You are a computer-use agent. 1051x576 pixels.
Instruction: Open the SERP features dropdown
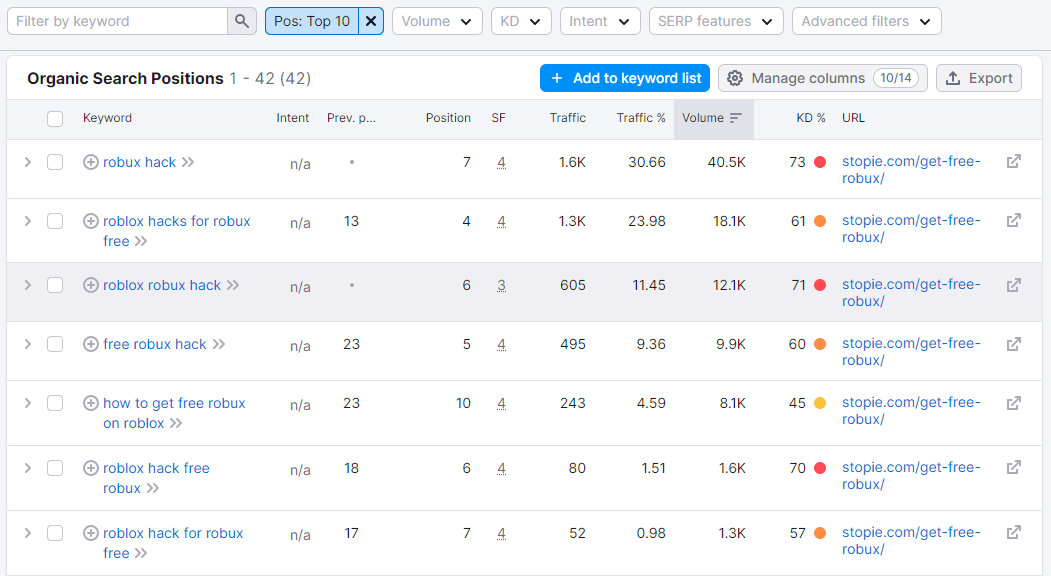point(715,21)
